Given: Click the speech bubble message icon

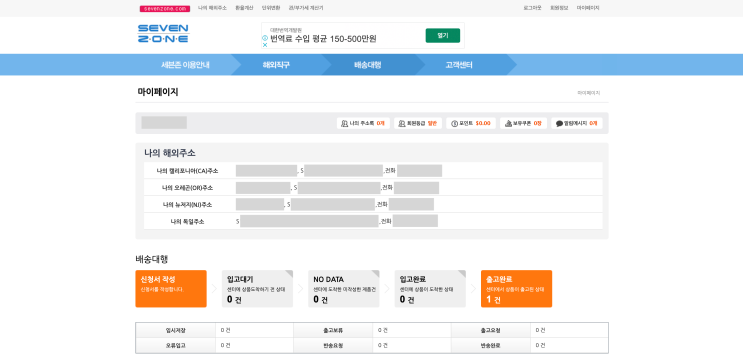Looking at the screenshot, I should click(559, 123).
